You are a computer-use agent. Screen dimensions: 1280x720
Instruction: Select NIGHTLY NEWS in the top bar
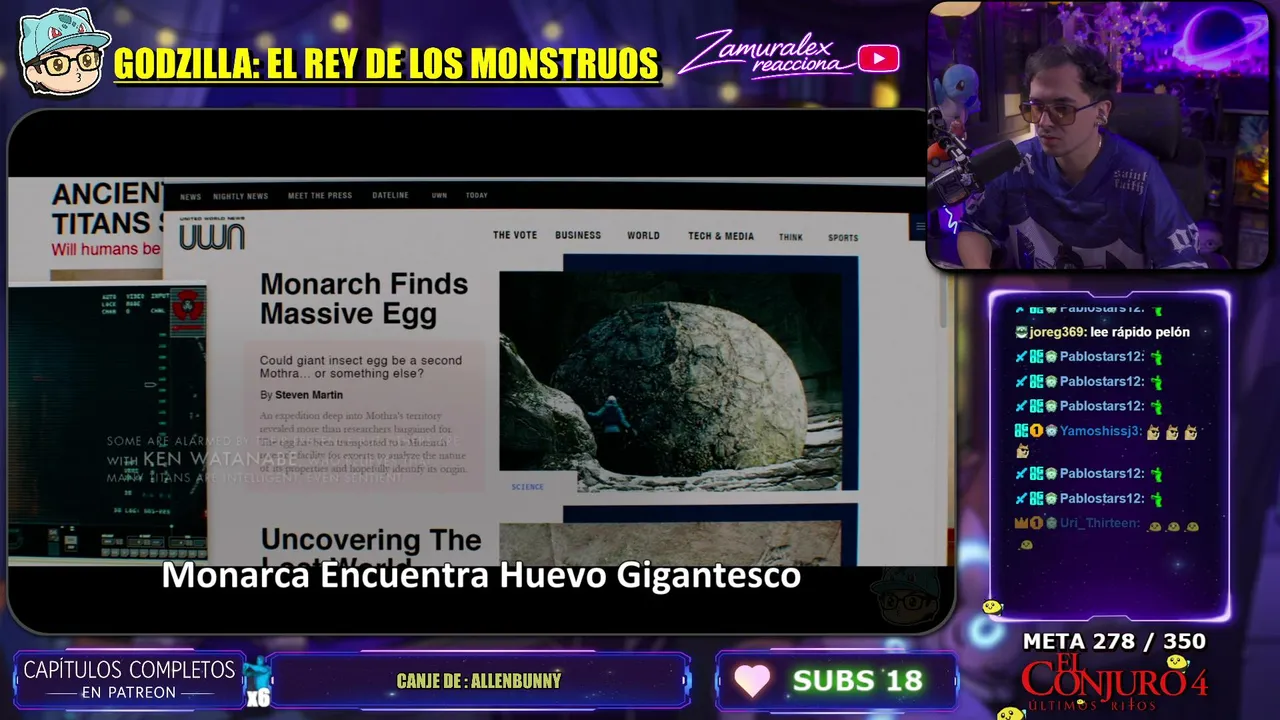point(240,197)
